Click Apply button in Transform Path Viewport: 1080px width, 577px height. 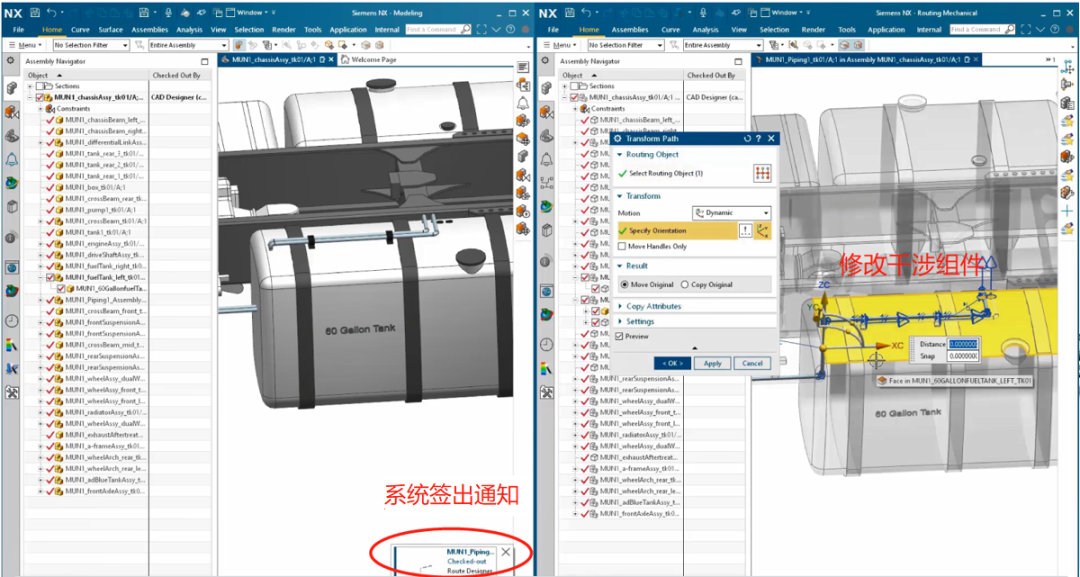click(x=712, y=363)
